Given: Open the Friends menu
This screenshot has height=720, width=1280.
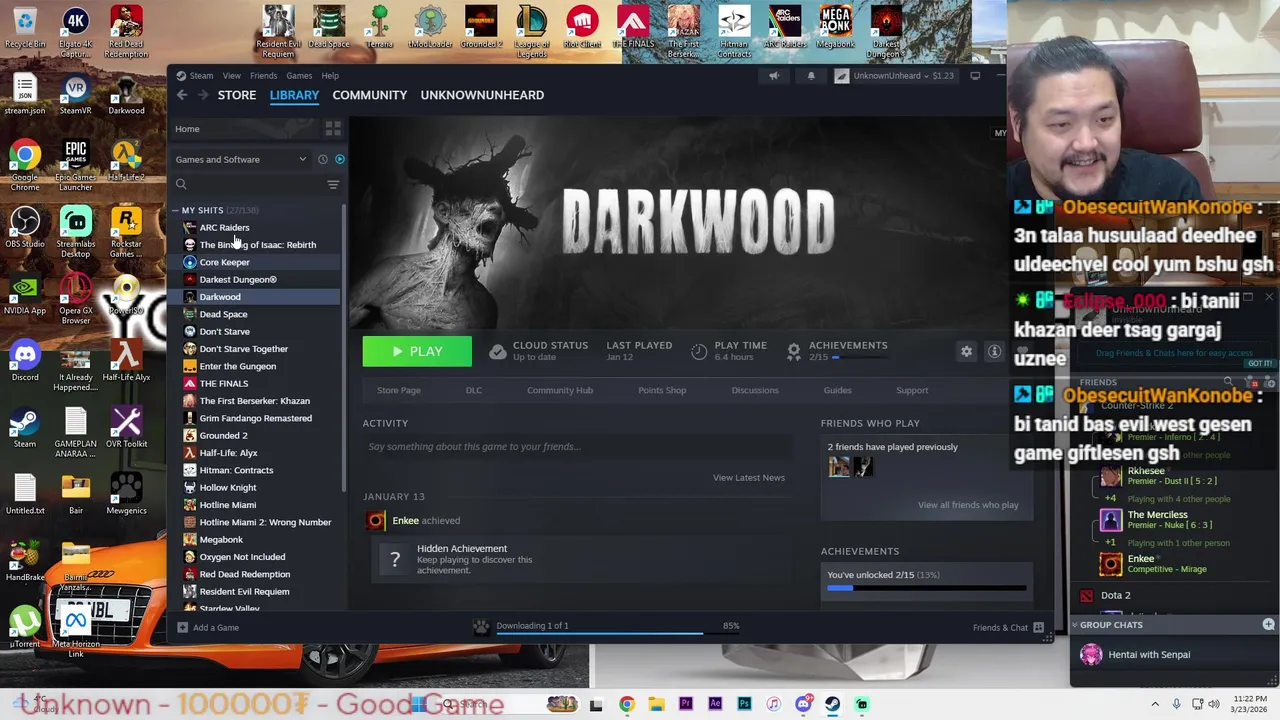Looking at the screenshot, I should [x=263, y=76].
